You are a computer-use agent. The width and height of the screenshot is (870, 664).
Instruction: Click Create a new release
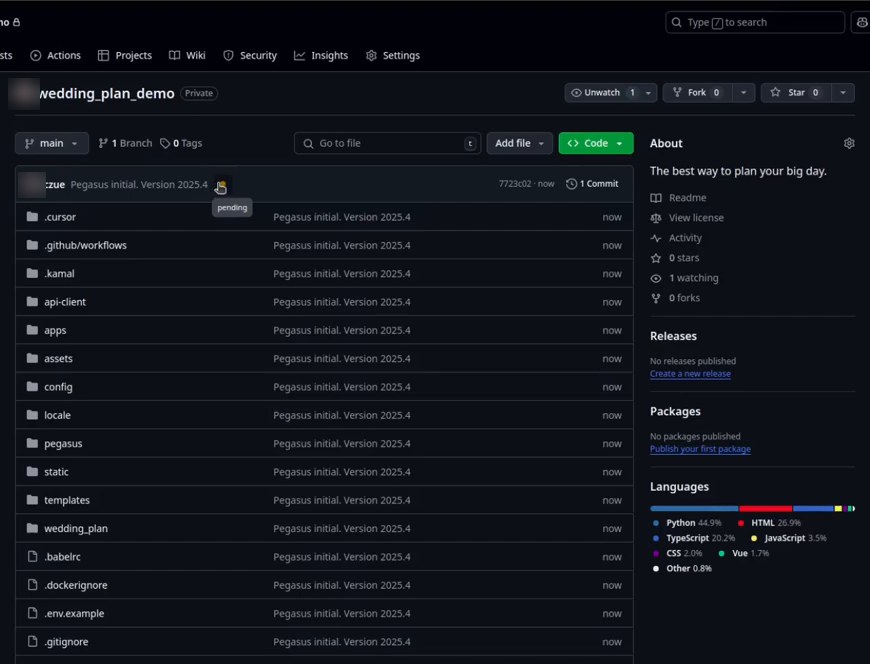click(690, 373)
